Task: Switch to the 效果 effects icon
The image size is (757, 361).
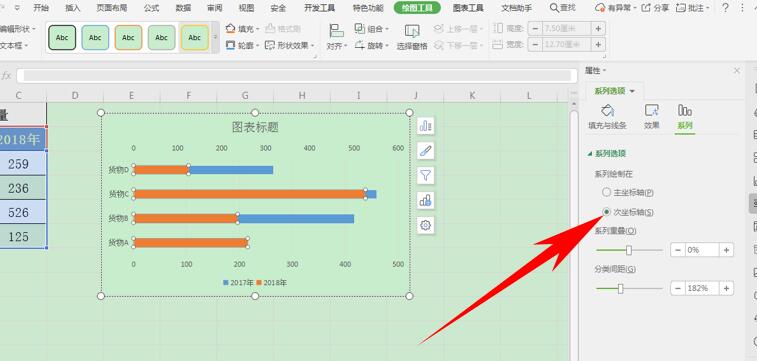Action: 651,116
